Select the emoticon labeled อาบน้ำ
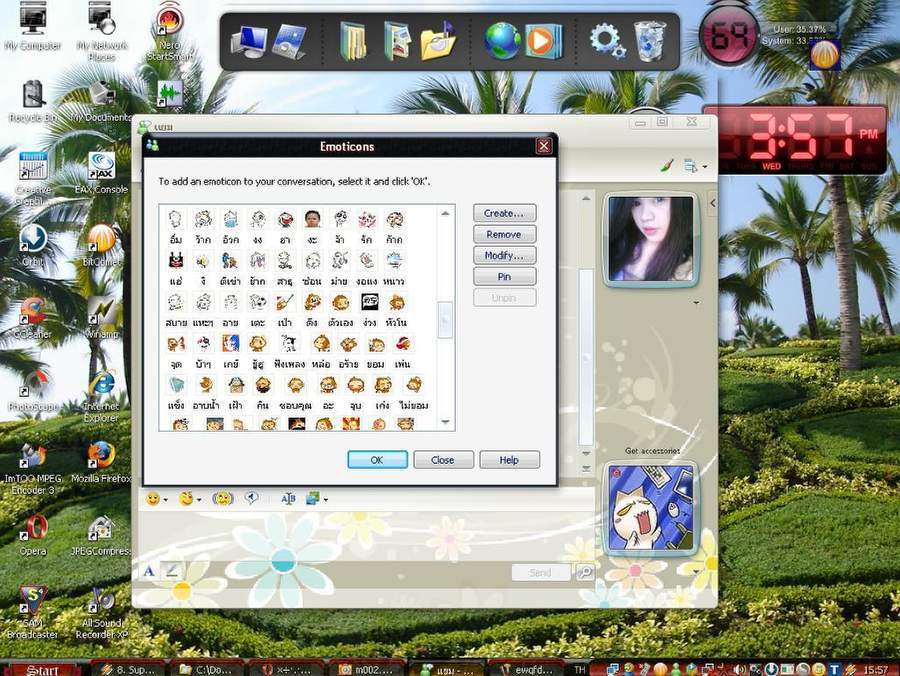The width and height of the screenshot is (900, 676). pos(205,384)
